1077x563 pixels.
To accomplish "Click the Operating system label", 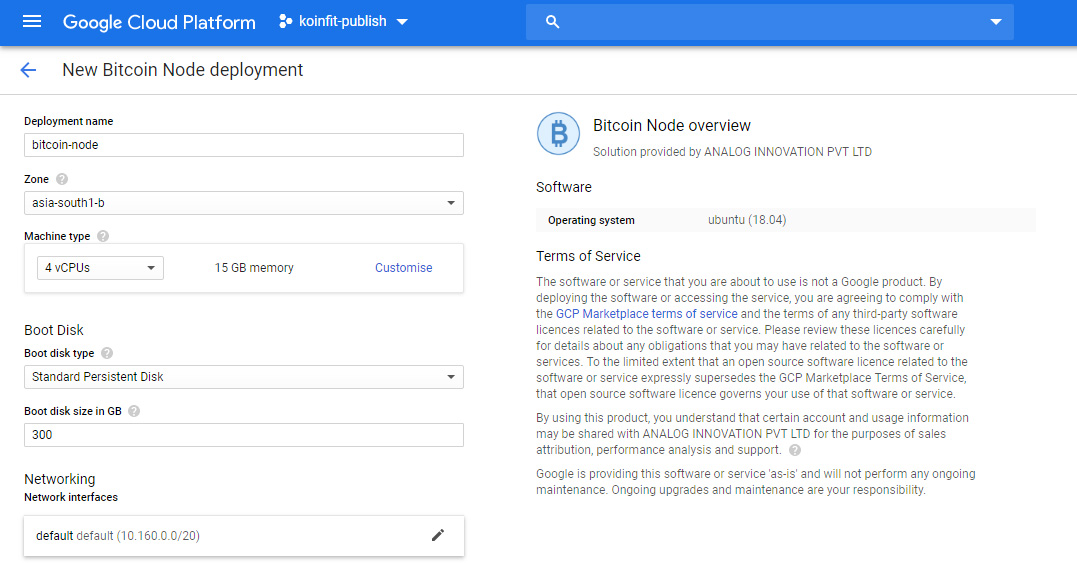I will (x=591, y=220).
